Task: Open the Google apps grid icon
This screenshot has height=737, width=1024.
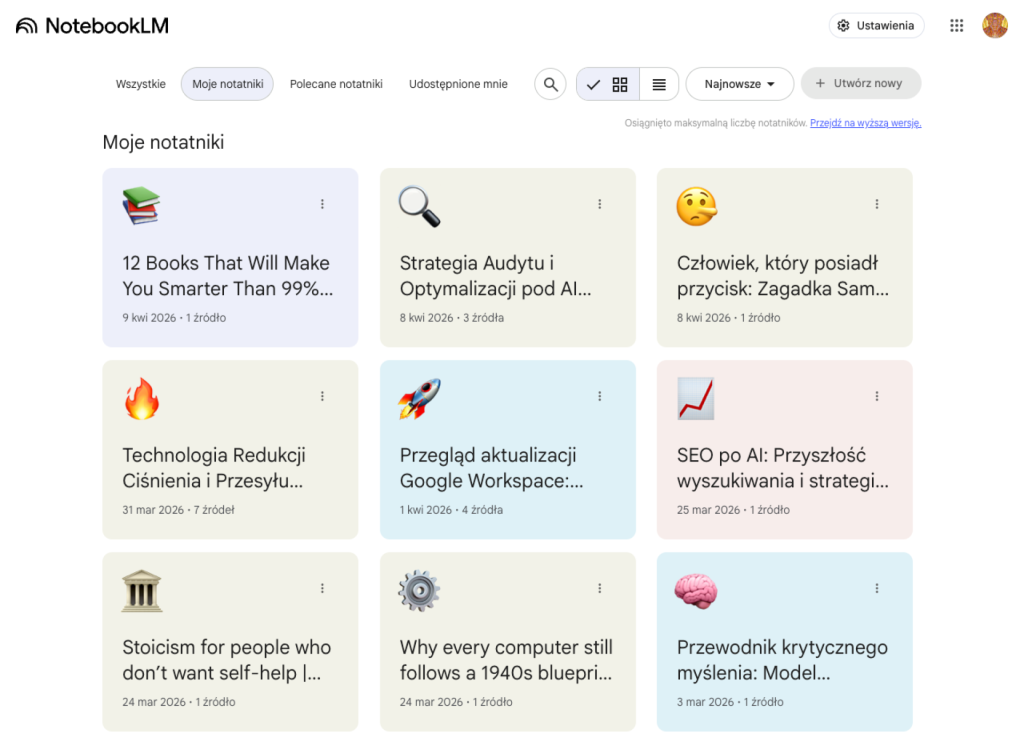Action: 956,26
